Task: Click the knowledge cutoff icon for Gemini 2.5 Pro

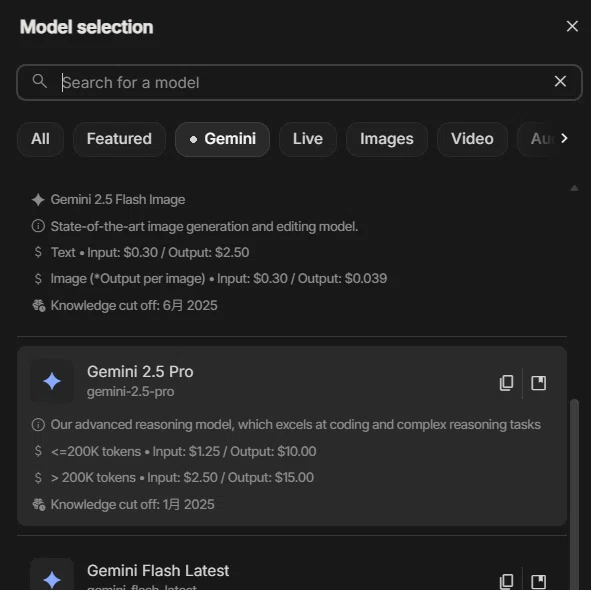Action: pyautogui.click(x=38, y=504)
